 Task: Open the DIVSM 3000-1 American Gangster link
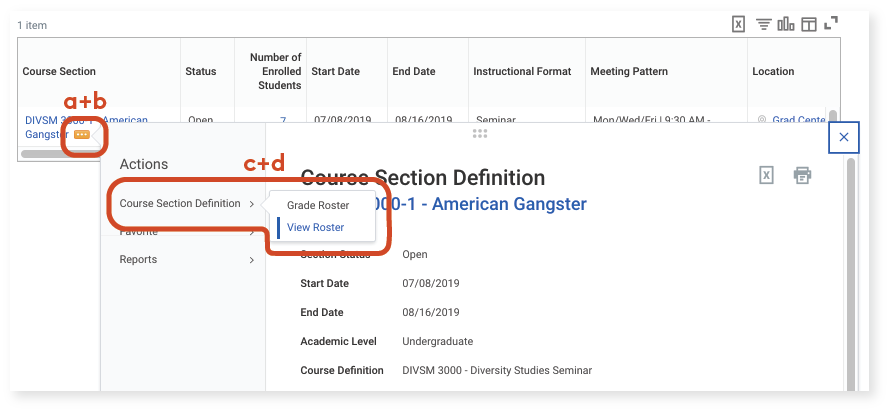point(86,127)
